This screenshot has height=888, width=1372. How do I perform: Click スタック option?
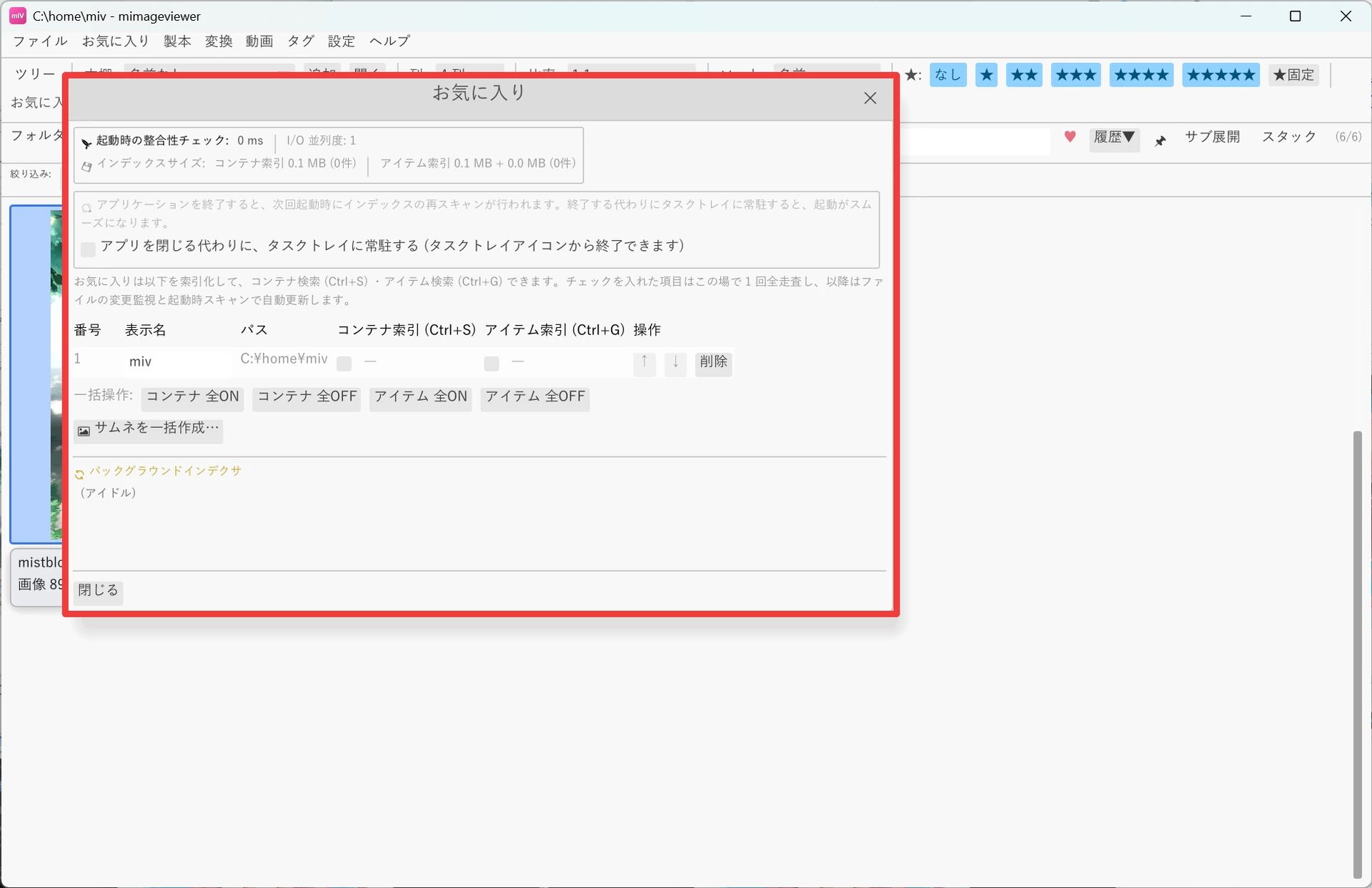click(1288, 137)
